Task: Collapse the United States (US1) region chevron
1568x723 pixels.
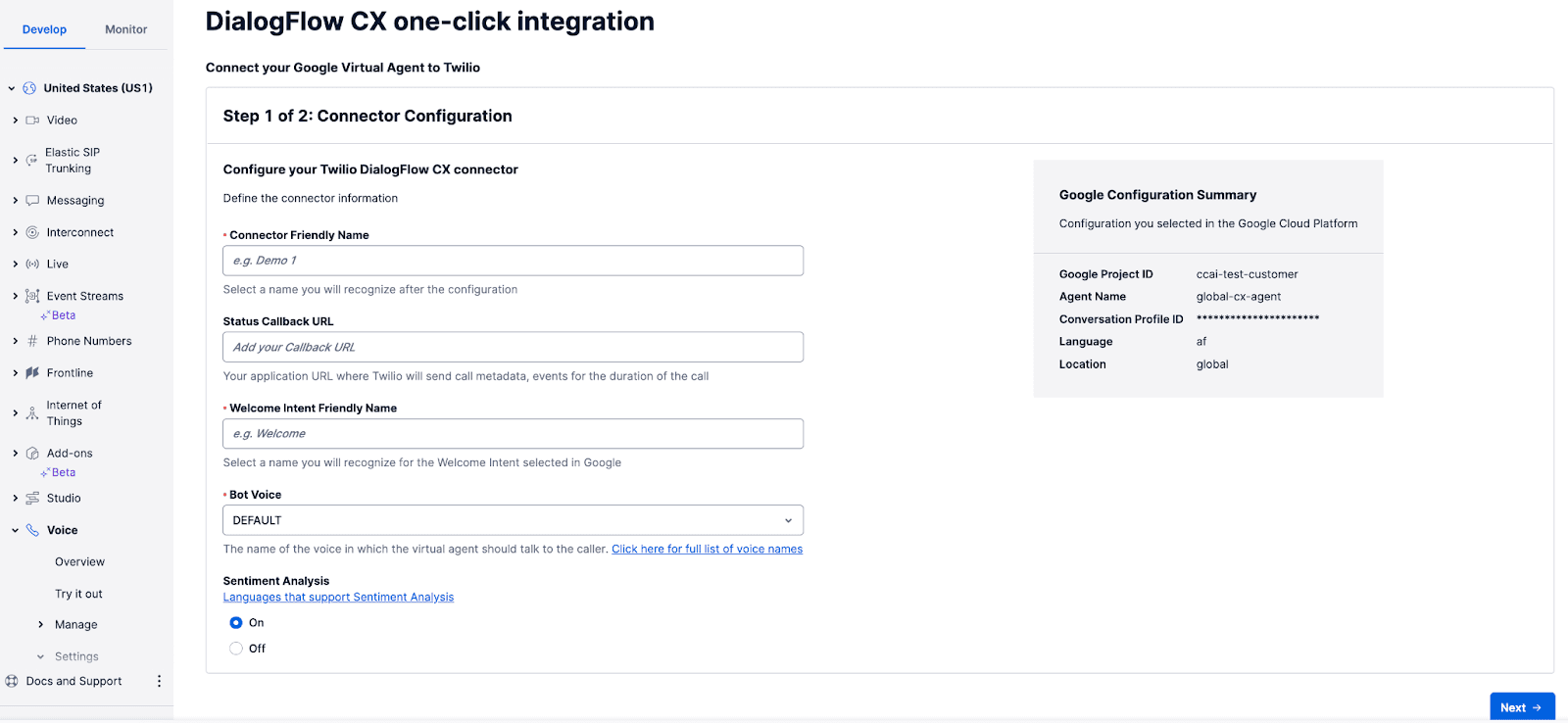Action: (x=12, y=88)
